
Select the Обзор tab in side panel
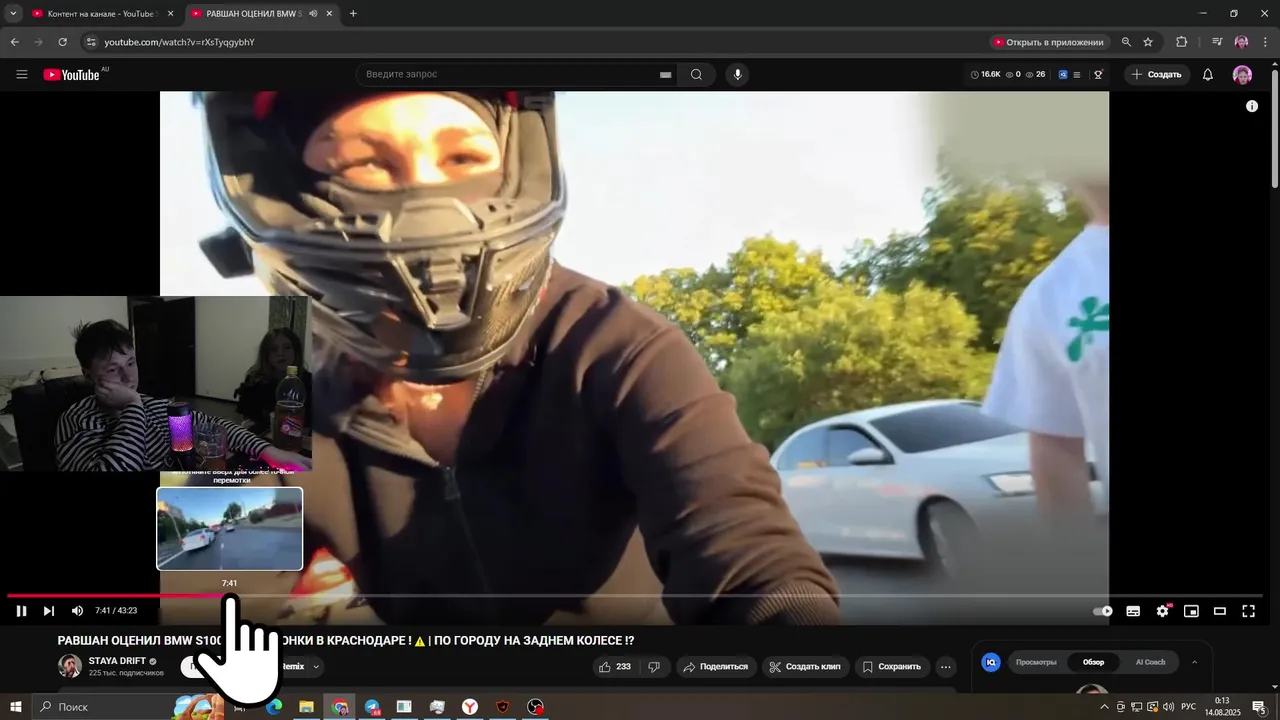point(1093,662)
